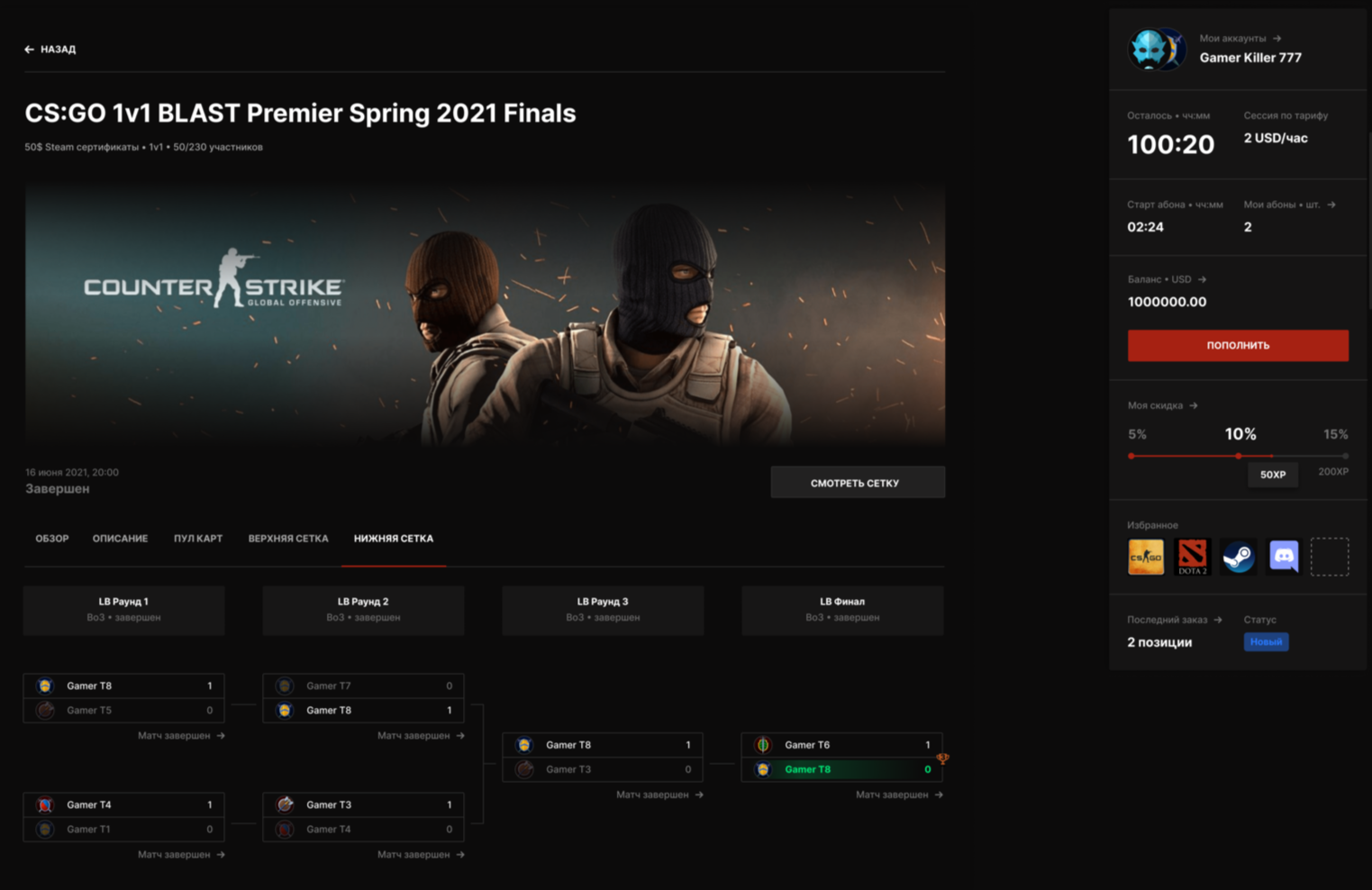Image resolution: width=1372 pixels, height=890 pixels.
Task: Click trophy icon beside LB Final match
Action: pos(942,758)
